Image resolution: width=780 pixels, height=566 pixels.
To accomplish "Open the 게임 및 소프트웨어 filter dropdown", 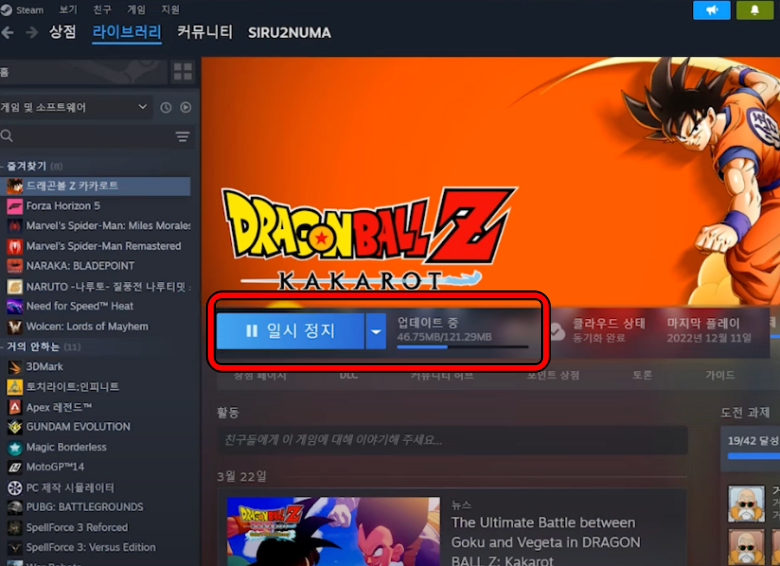I will [75, 107].
